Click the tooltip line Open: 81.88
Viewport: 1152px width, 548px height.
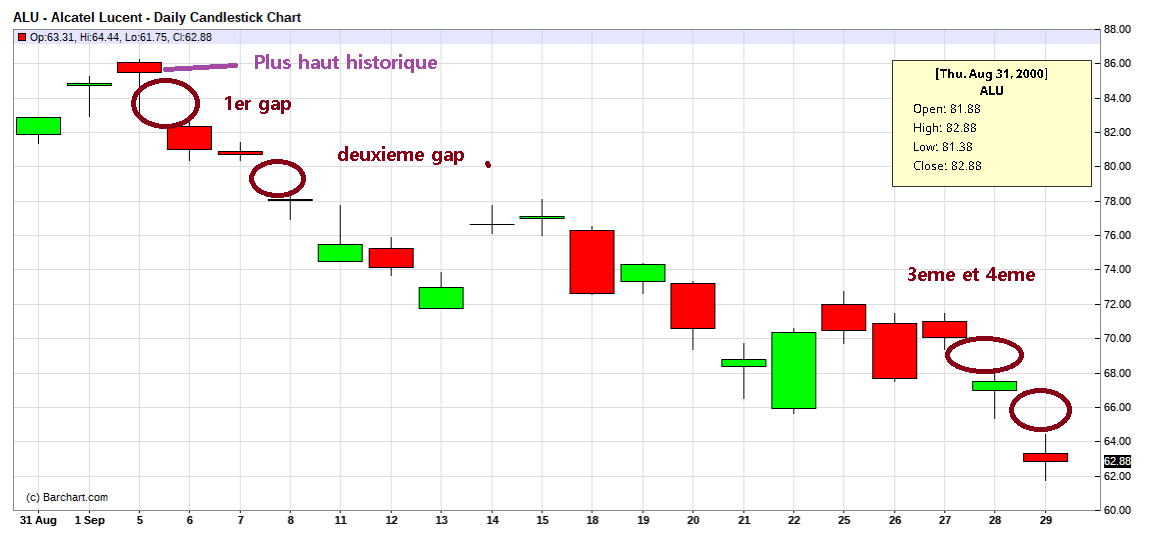tap(946, 109)
